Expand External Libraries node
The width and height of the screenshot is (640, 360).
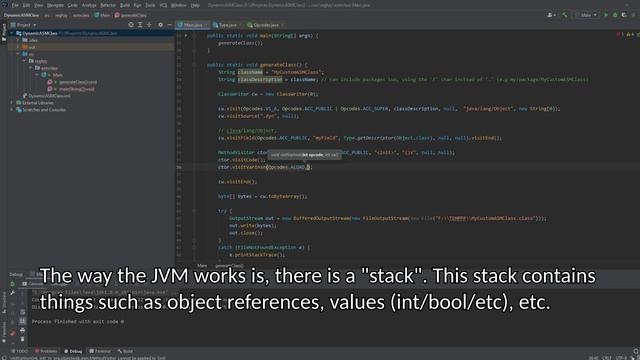[x=12, y=103]
